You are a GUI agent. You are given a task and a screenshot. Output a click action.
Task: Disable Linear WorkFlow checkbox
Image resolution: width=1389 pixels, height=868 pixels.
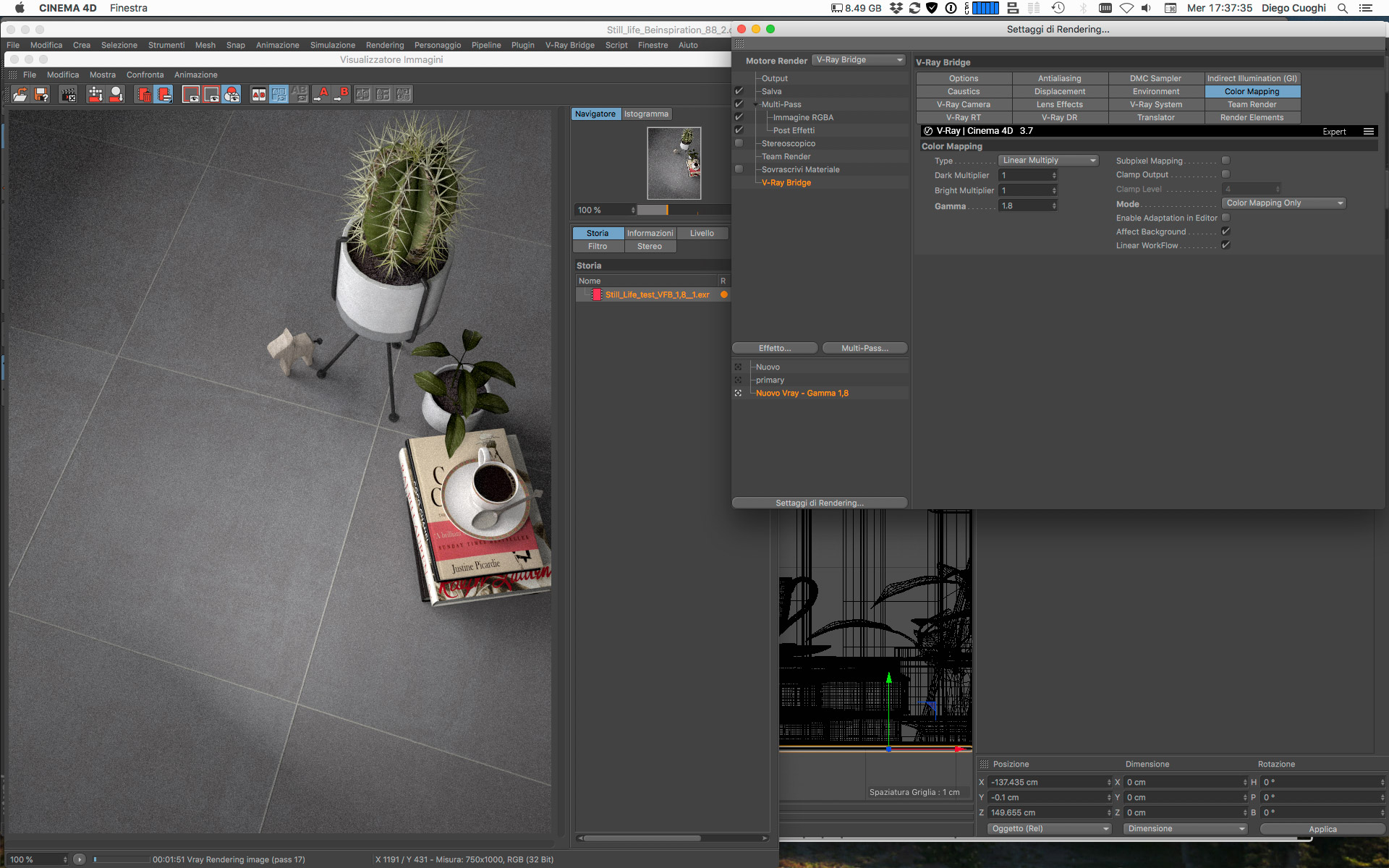[1226, 245]
